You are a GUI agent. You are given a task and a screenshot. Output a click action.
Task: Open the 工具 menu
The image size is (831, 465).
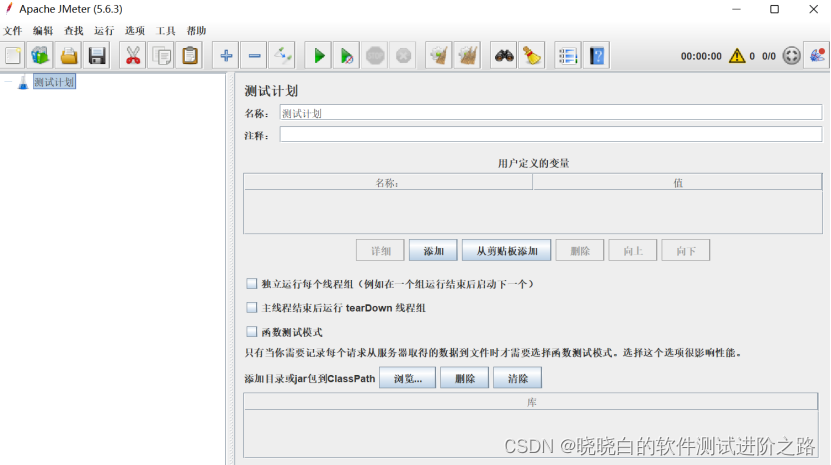[x=165, y=31]
